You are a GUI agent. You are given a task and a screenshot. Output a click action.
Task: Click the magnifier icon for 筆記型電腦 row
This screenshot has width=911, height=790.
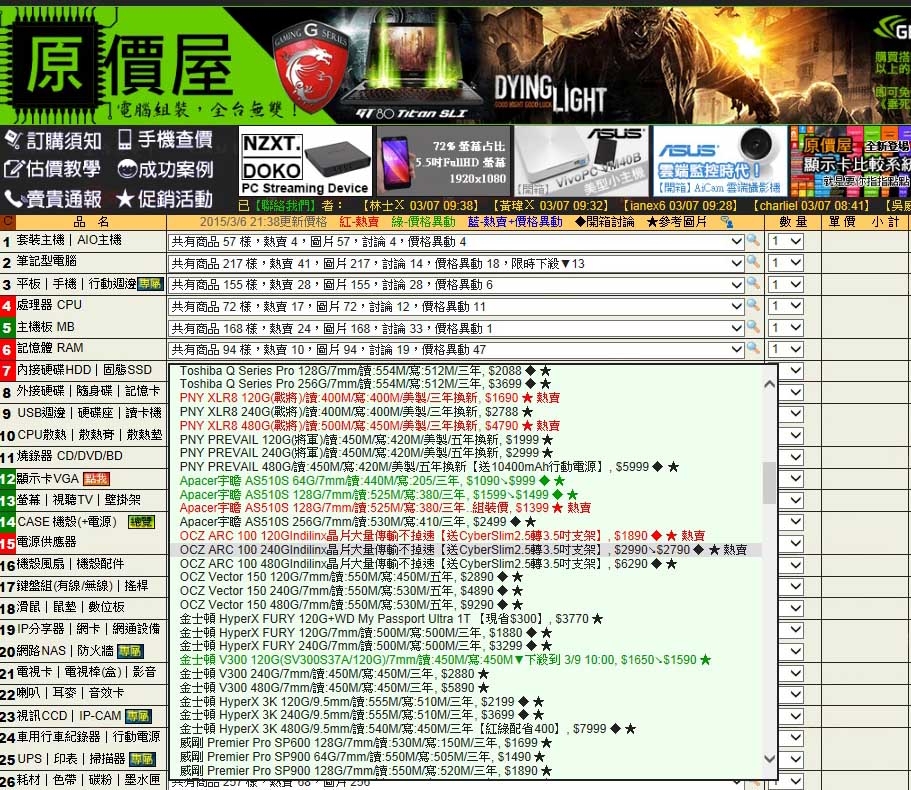tap(754, 261)
